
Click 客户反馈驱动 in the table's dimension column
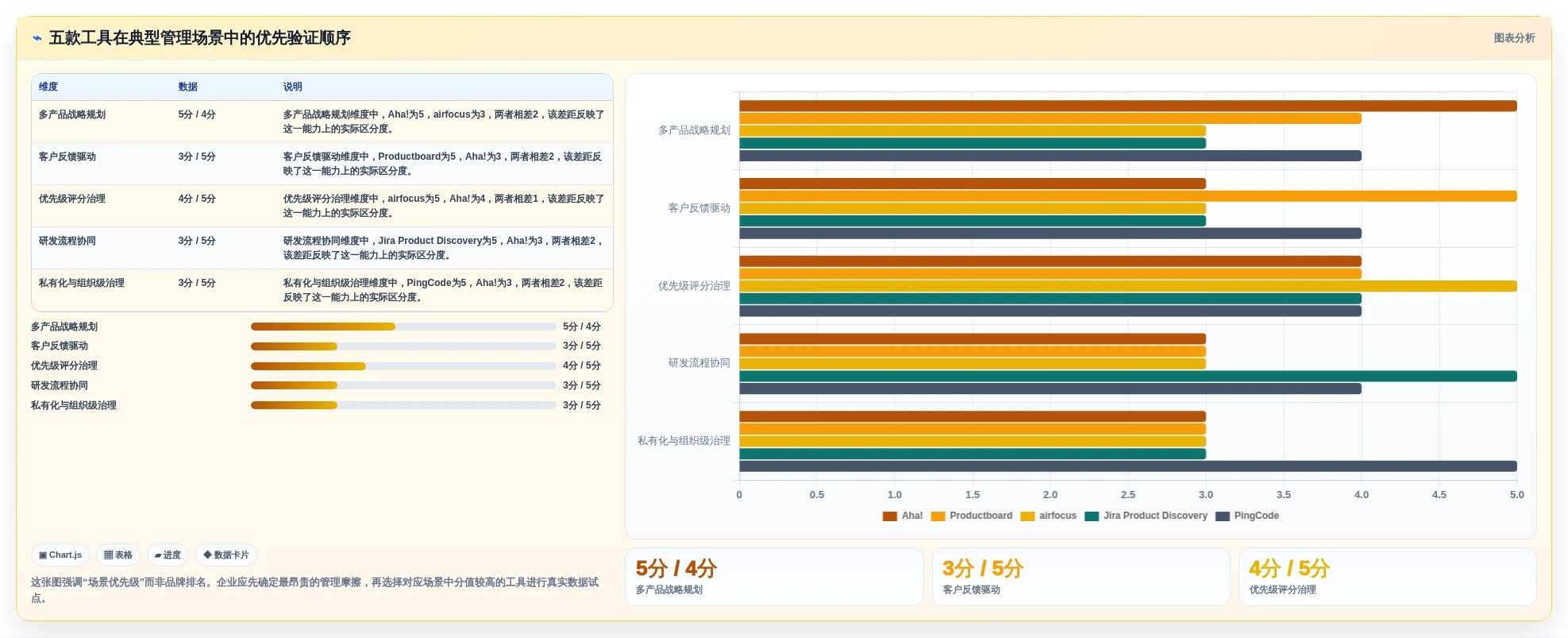pos(67,157)
